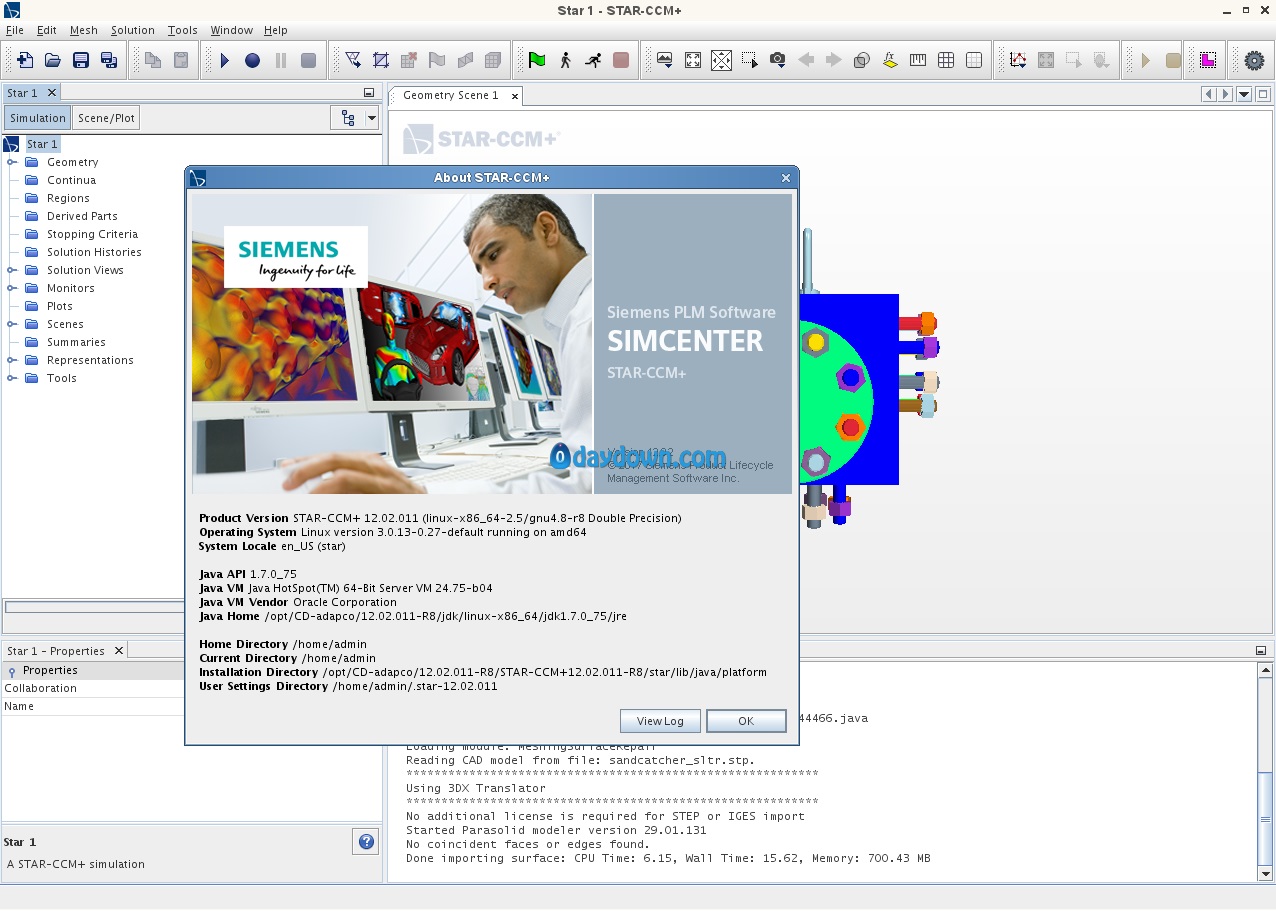This screenshot has height=911, width=1276.
Task: Open the help question mark icon
Action: pyautogui.click(x=366, y=842)
